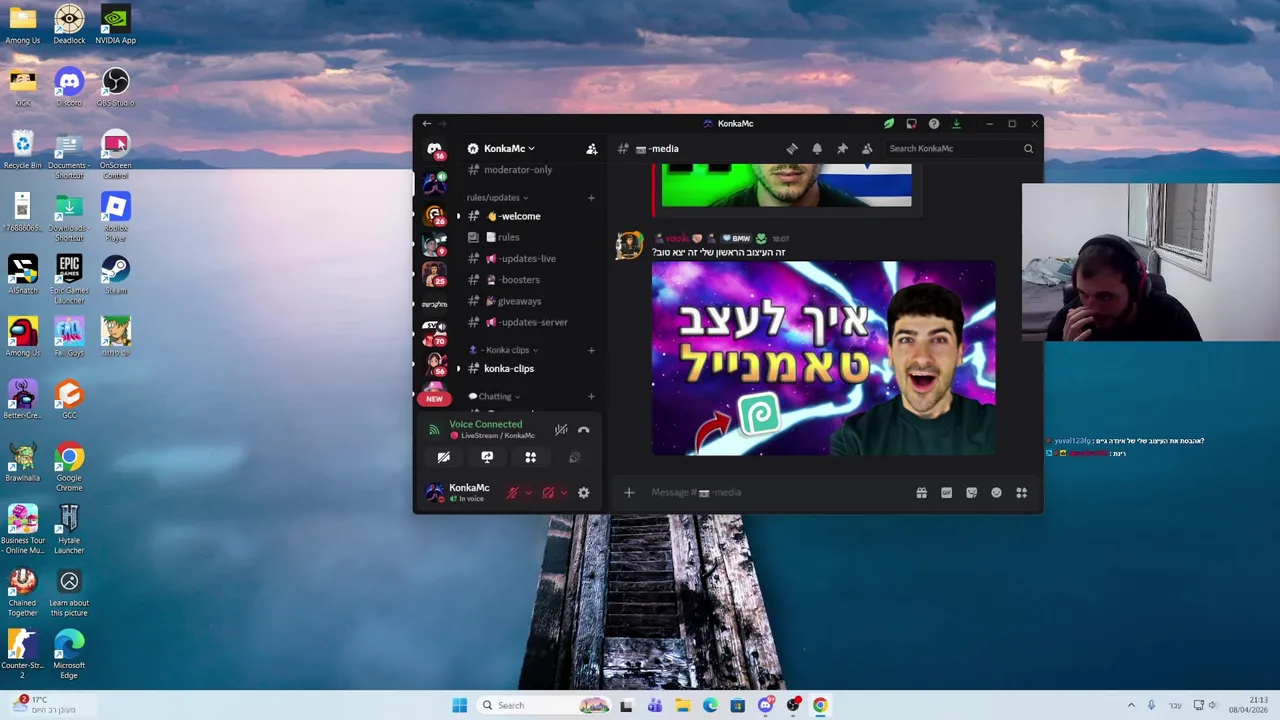1280x720 pixels.
Task: Open KonkaMc user profile panel
Action: pos(460,492)
